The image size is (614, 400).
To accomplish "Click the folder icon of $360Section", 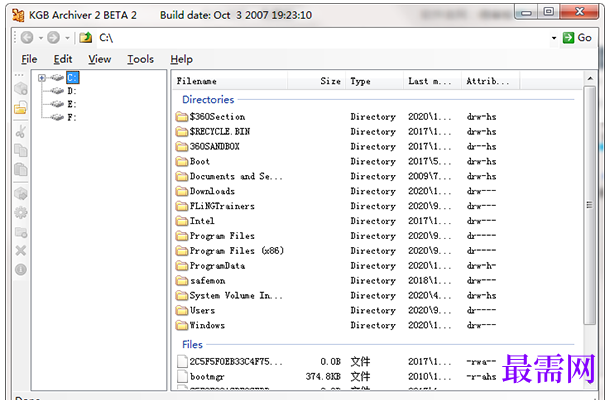I will click(182, 117).
